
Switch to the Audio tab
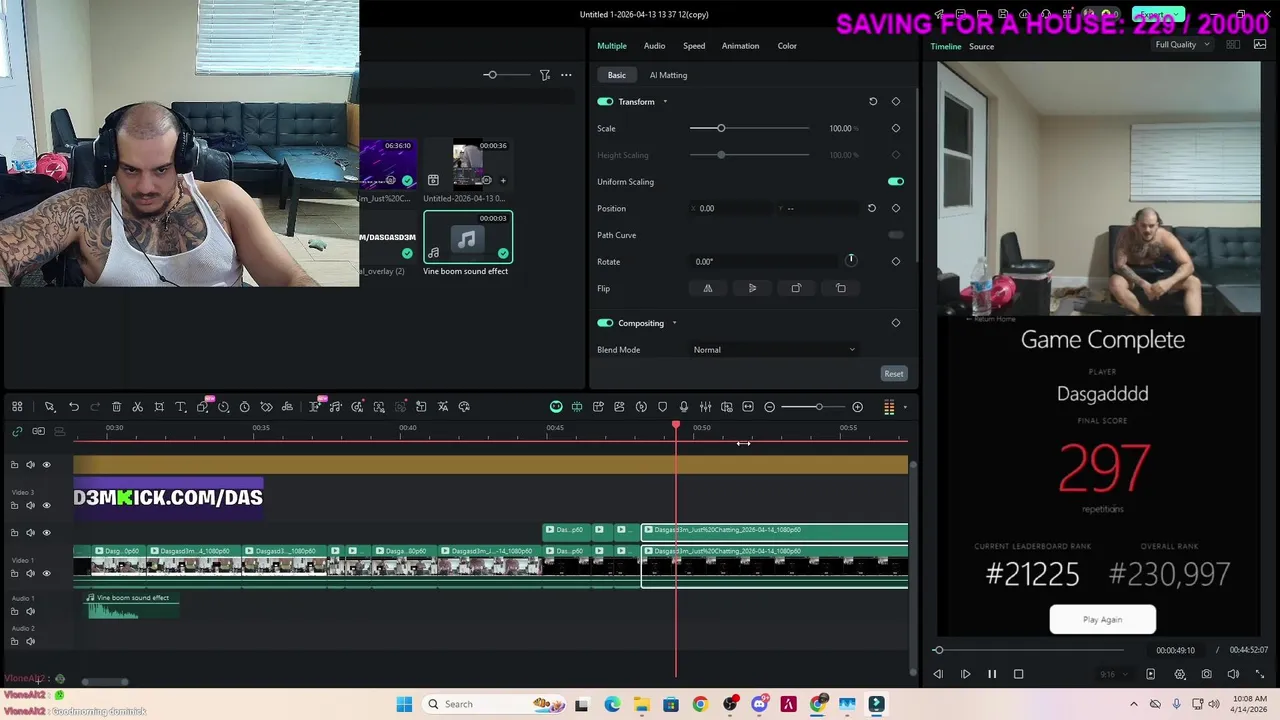(x=654, y=46)
